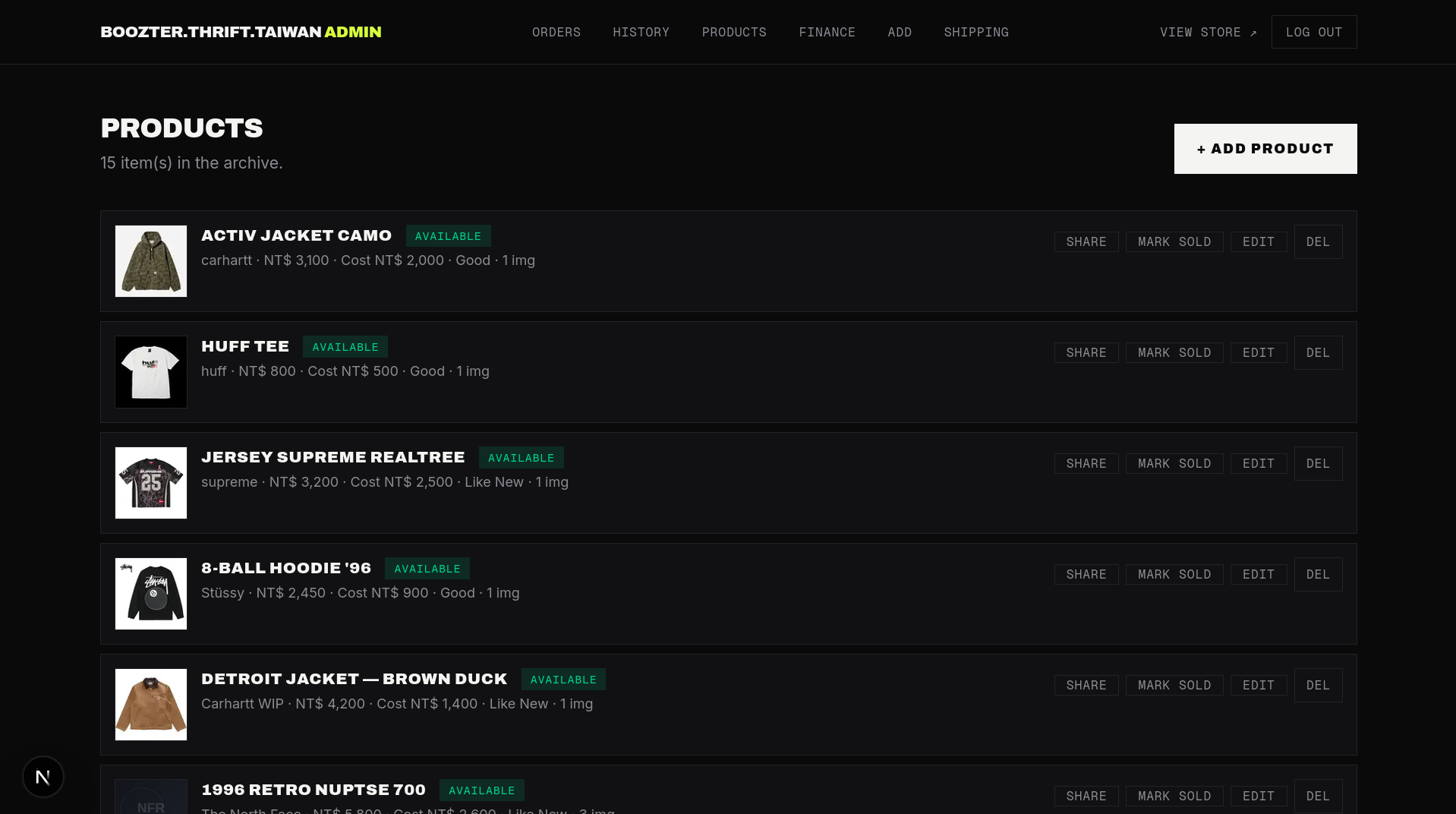Mark Jersey Supreme Realtree as sold

(1174, 463)
